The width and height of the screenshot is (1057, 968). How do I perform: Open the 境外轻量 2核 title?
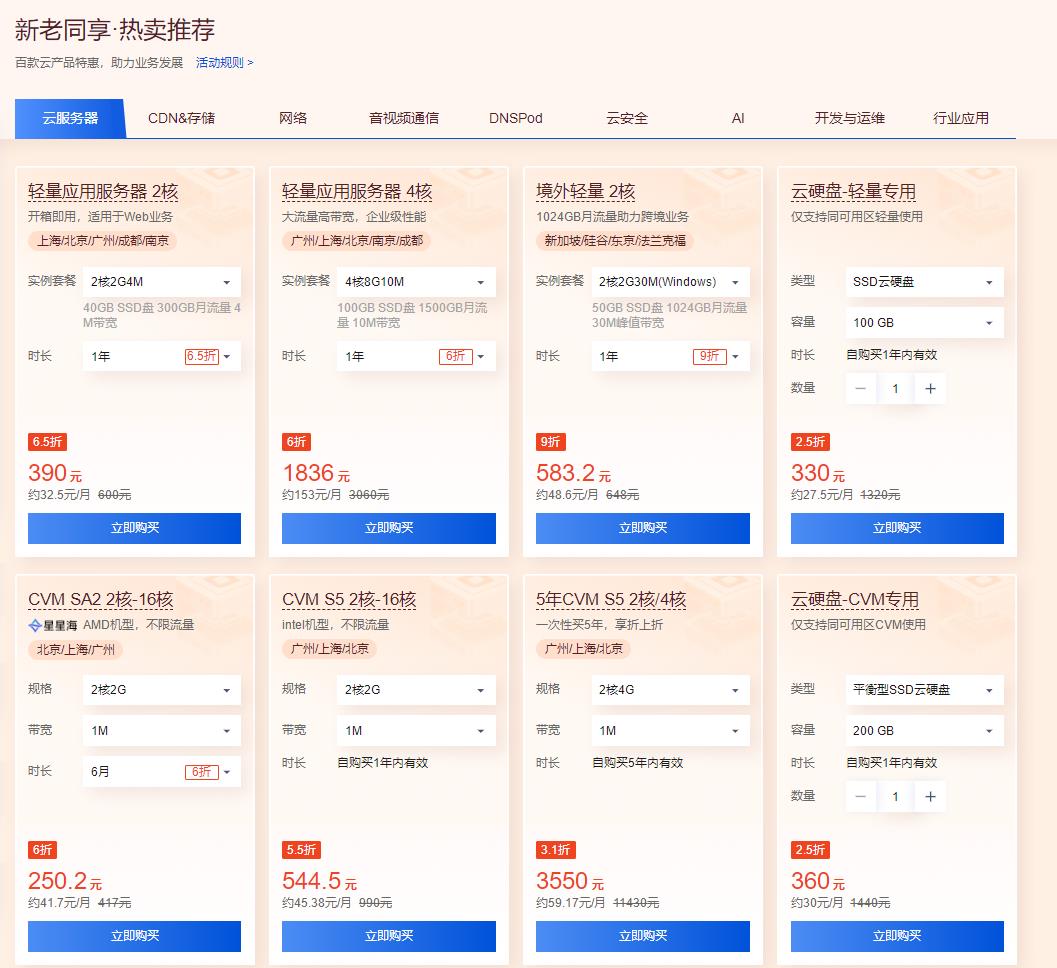pos(585,191)
